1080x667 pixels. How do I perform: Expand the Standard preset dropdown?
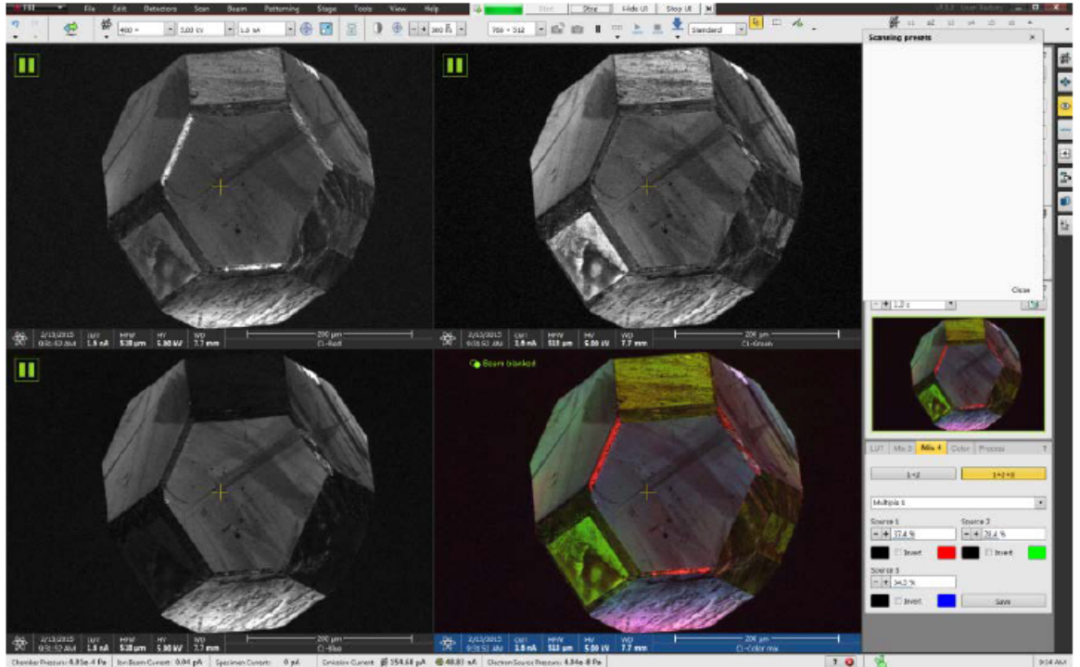[x=741, y=29]
